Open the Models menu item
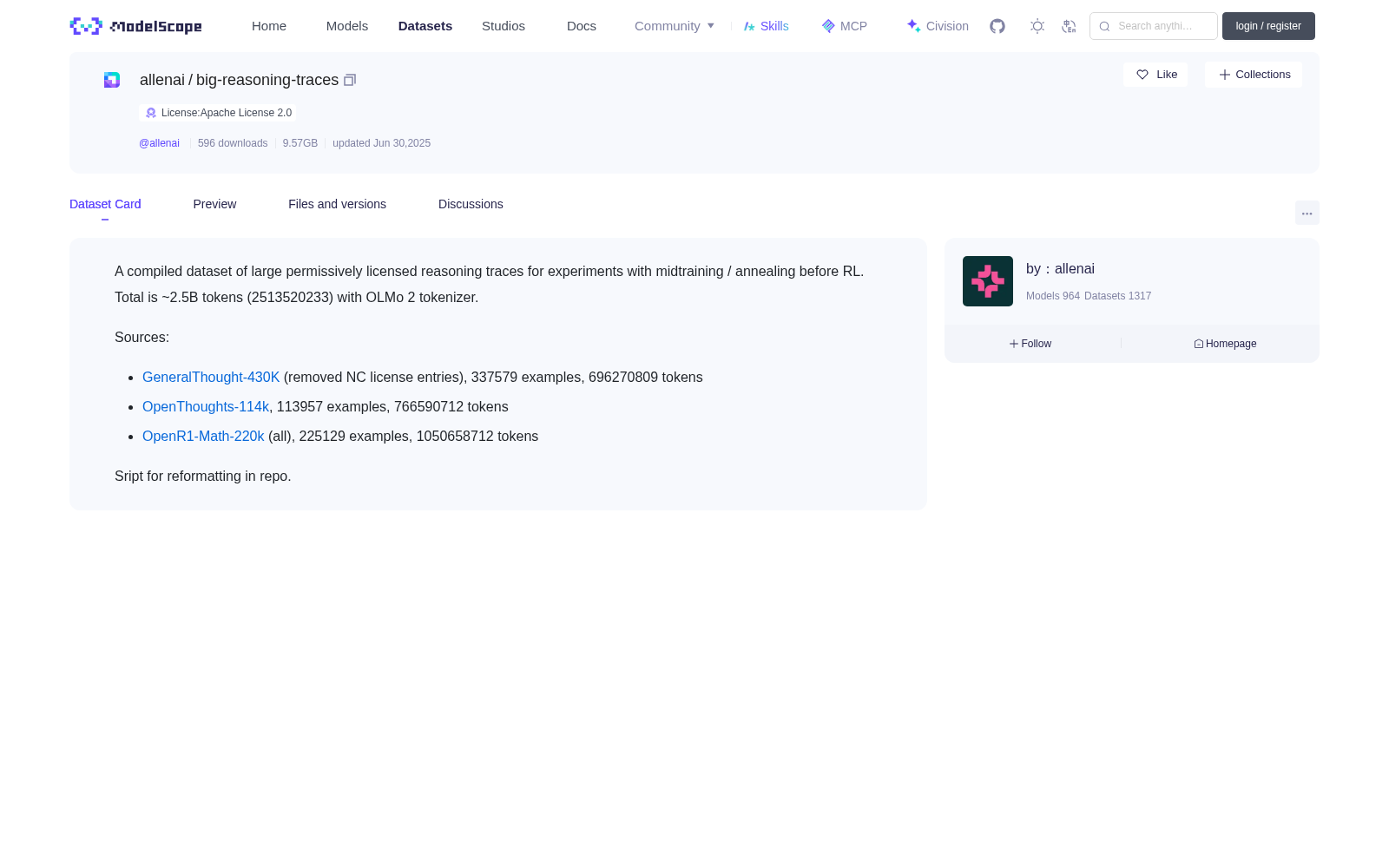Image resolution: width=1389 pixels, height=868 pixels. 347,26
